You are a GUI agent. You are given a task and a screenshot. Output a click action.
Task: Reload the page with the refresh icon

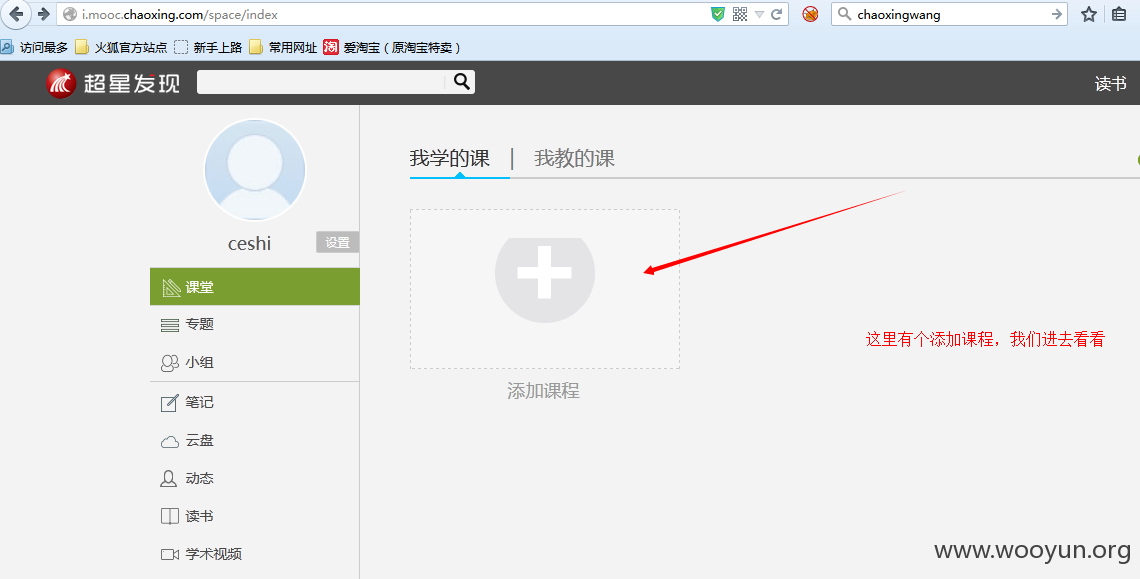pos(776,14)
